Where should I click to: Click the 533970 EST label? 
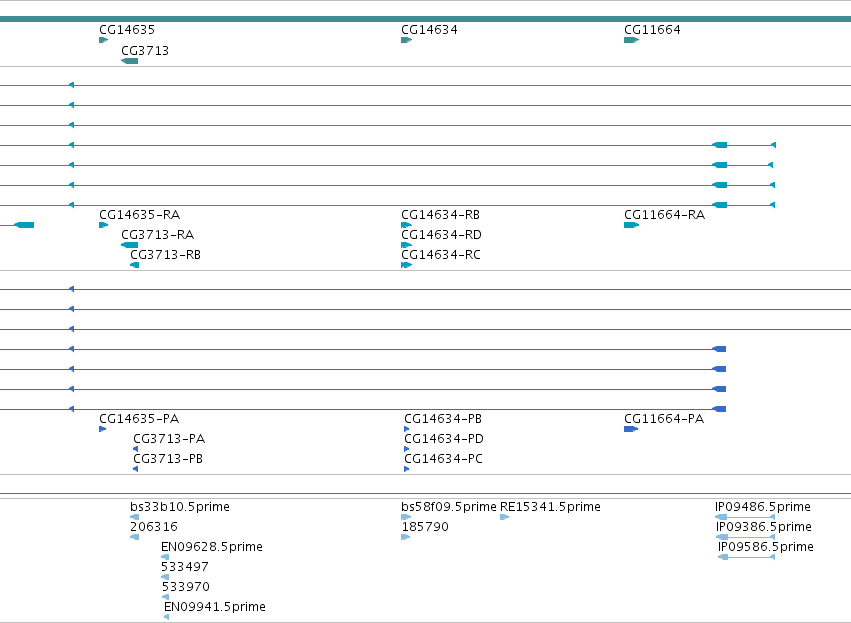(x=186, y=587)
